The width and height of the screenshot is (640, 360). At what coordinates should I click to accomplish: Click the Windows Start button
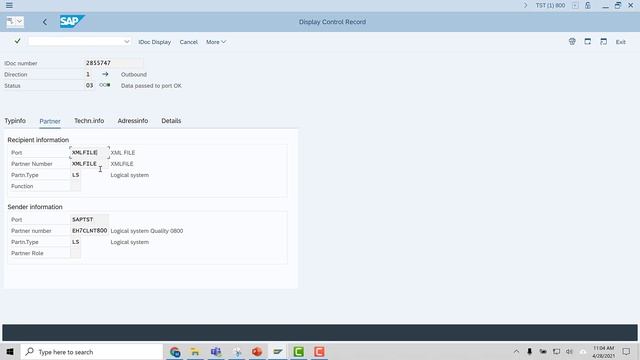9,352
